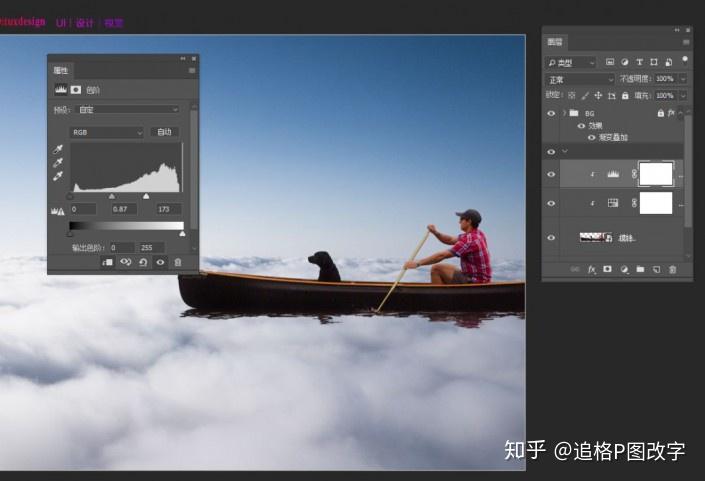Click the lock all layer icon
Screen dimensions: 705x481
pyautogui.click(x=625, y=95)
